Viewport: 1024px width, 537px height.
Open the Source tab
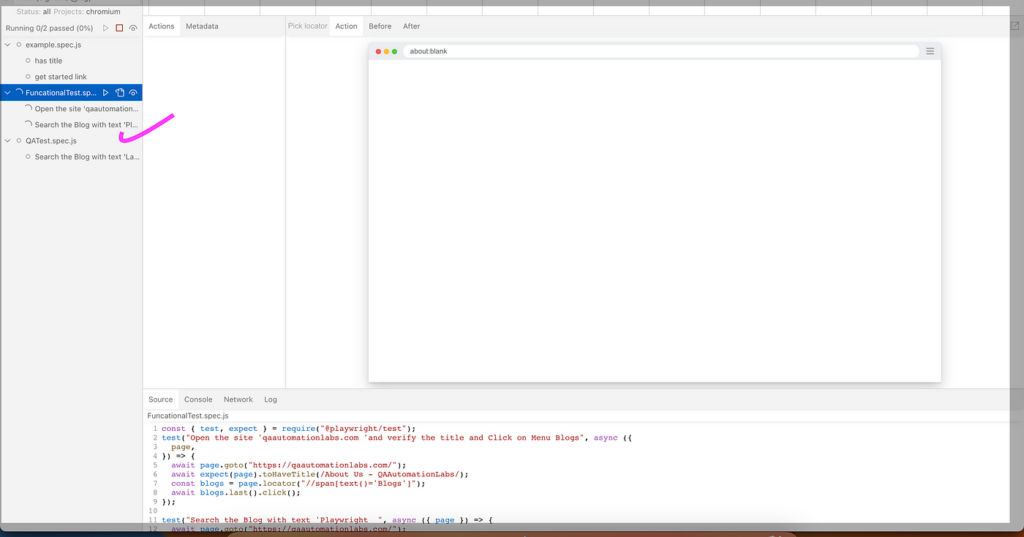pos(161,400)
